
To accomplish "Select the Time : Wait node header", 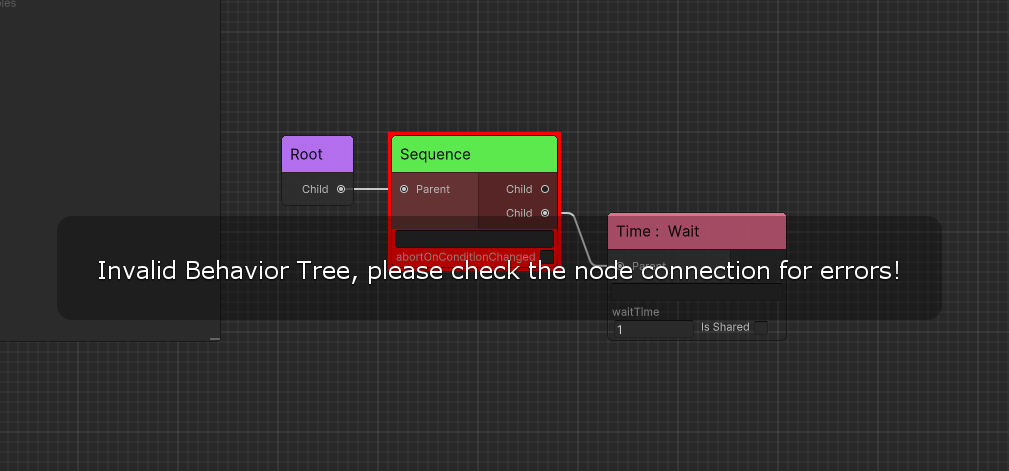I will pos(697,232).
